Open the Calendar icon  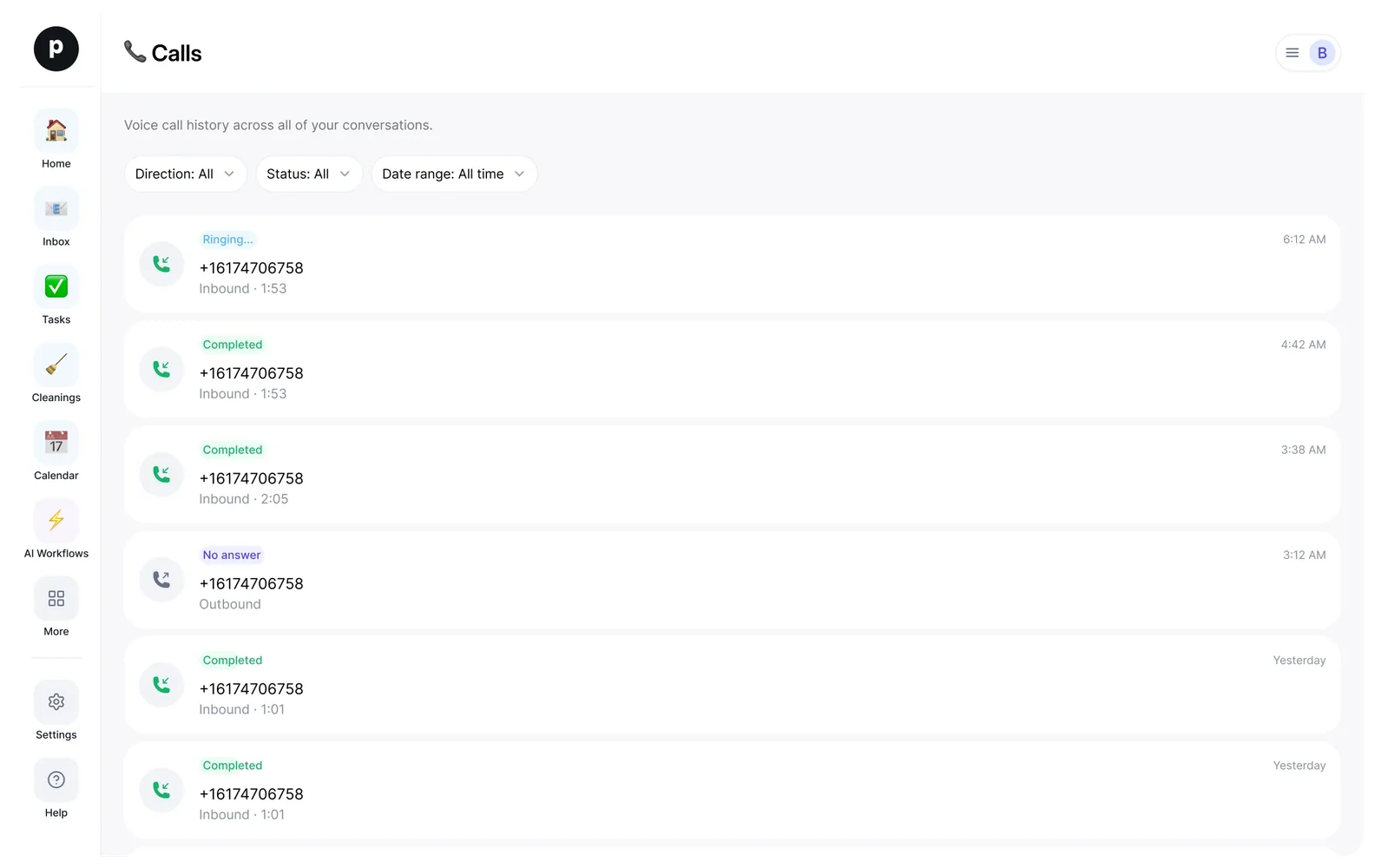point(56,443)
